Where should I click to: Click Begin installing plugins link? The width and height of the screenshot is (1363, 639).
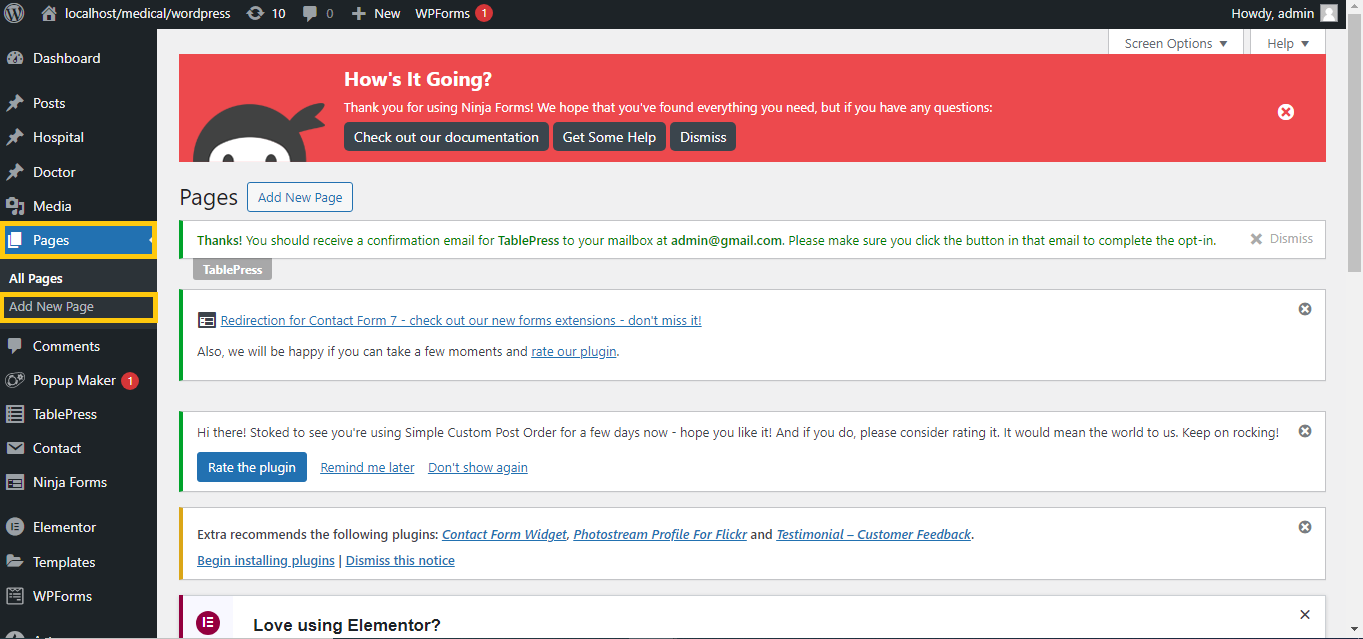266,560
